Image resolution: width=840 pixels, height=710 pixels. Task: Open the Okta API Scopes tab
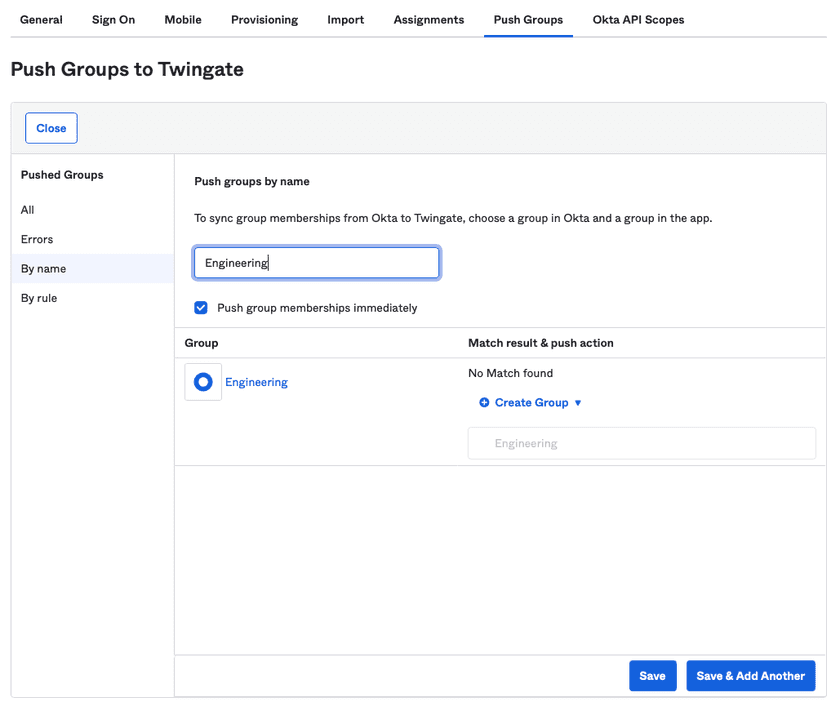pyautogui.click(x=638, y=20)
